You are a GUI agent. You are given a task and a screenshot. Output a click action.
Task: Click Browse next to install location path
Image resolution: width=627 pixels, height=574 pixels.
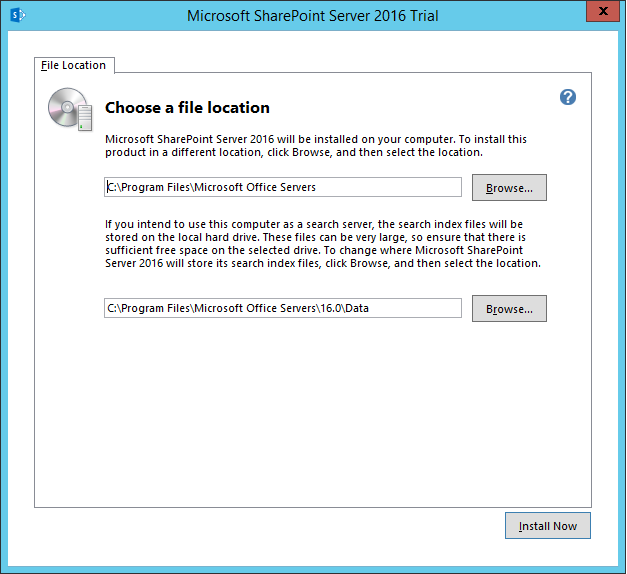[509, 188]
